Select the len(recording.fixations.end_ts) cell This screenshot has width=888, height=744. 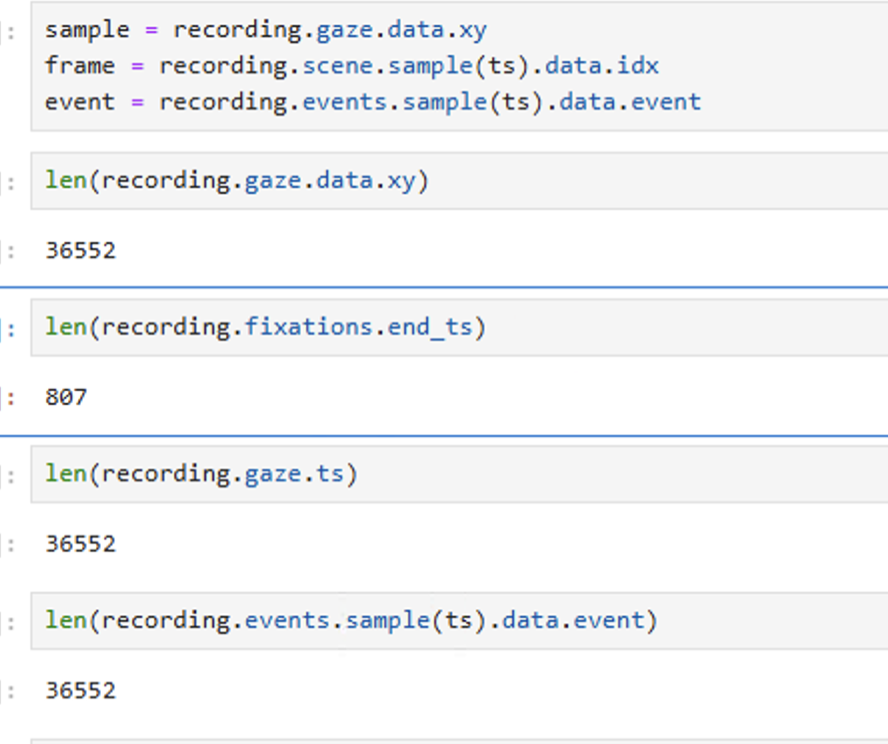264,327
